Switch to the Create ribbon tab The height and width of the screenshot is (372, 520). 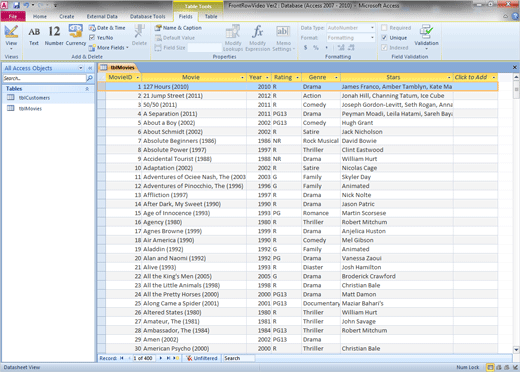pos(67,16)
